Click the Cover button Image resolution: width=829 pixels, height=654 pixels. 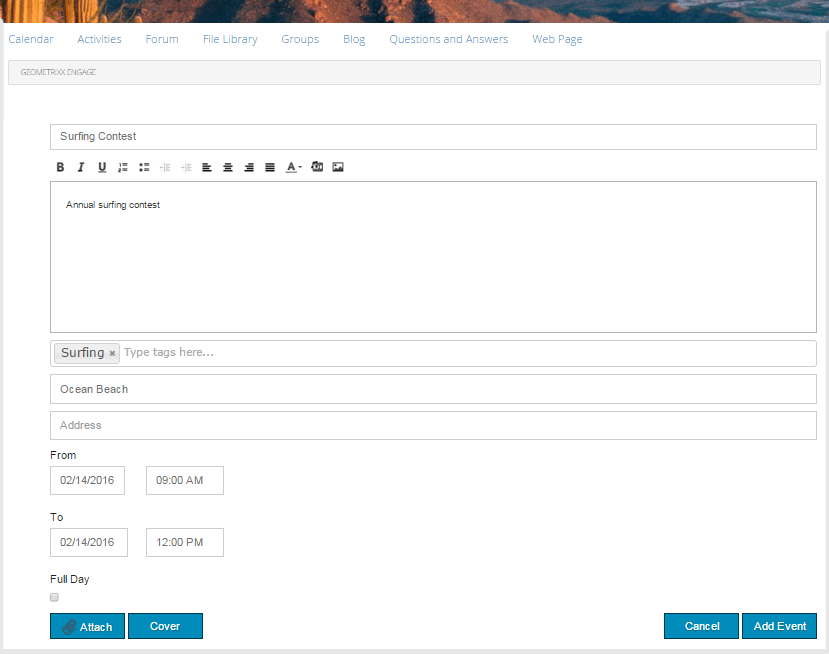[165, 626]
